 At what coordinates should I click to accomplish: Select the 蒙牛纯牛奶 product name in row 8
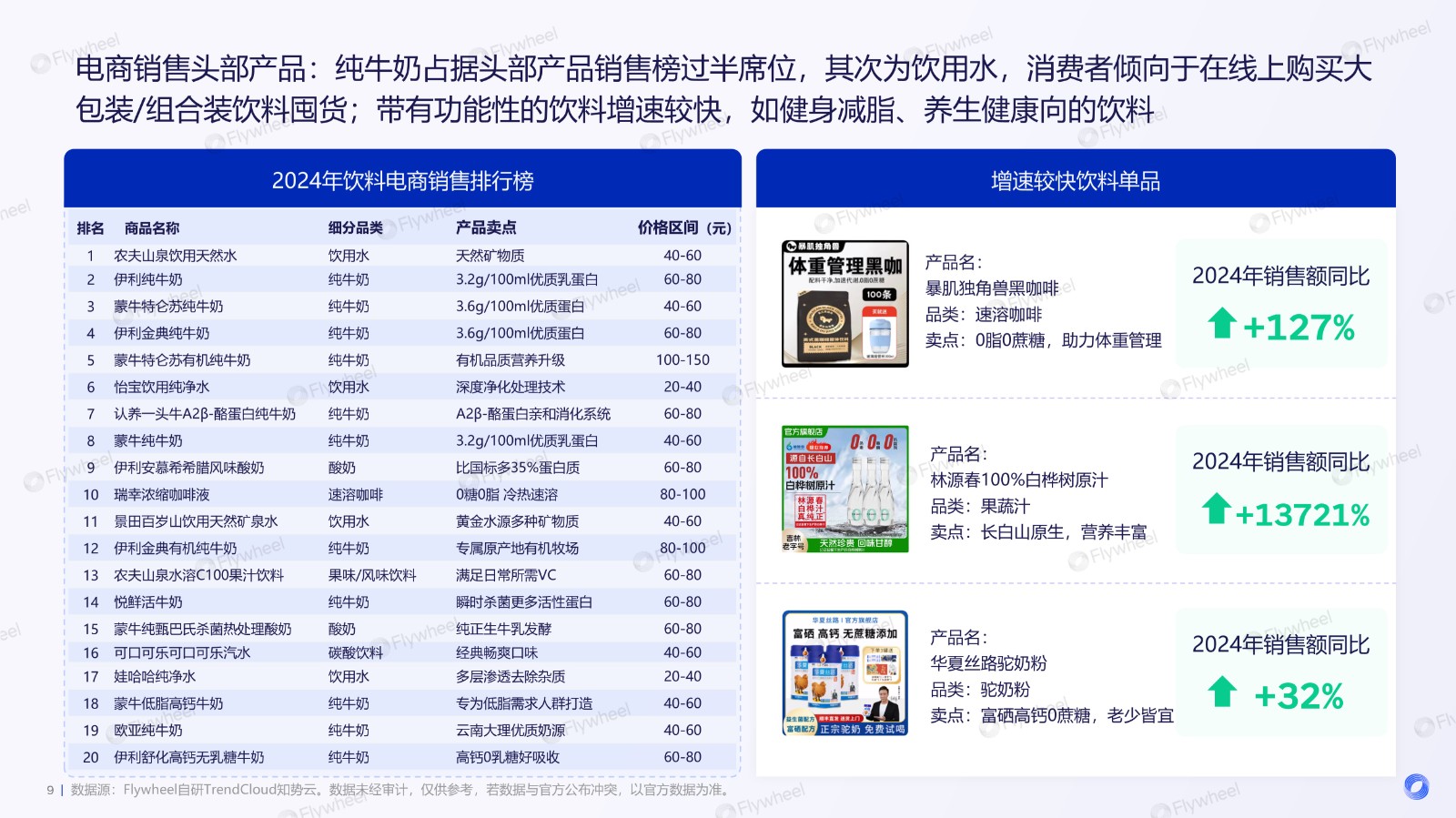(x=147, y=440)
